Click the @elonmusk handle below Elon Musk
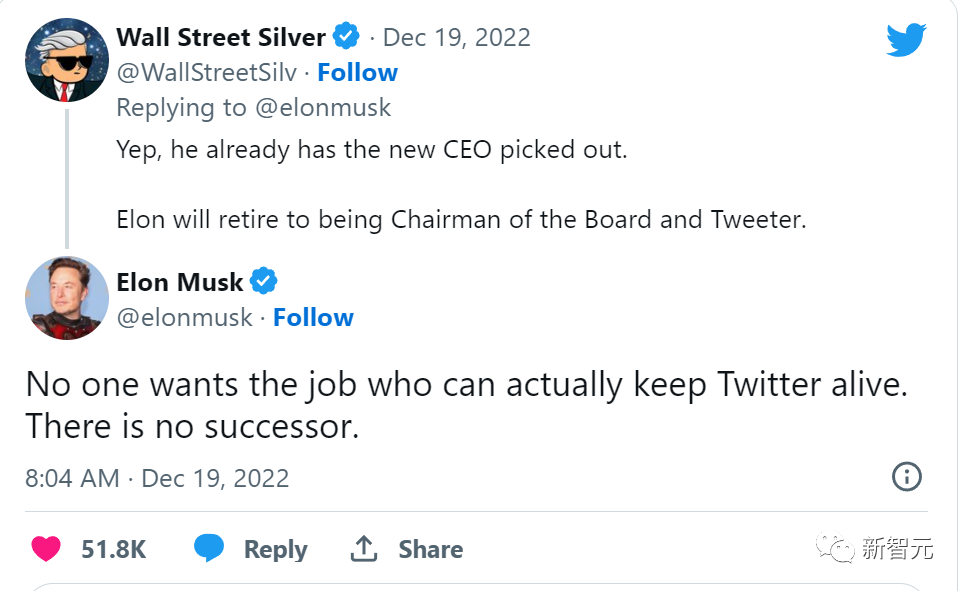 184,318
